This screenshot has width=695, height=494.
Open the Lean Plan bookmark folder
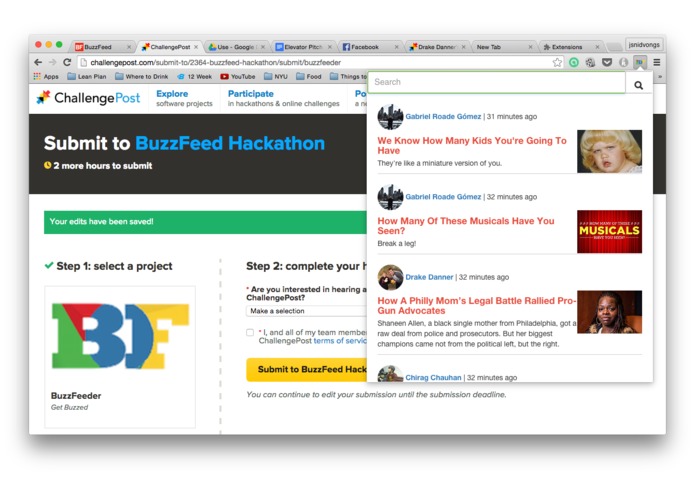click(x=87, y=76)
